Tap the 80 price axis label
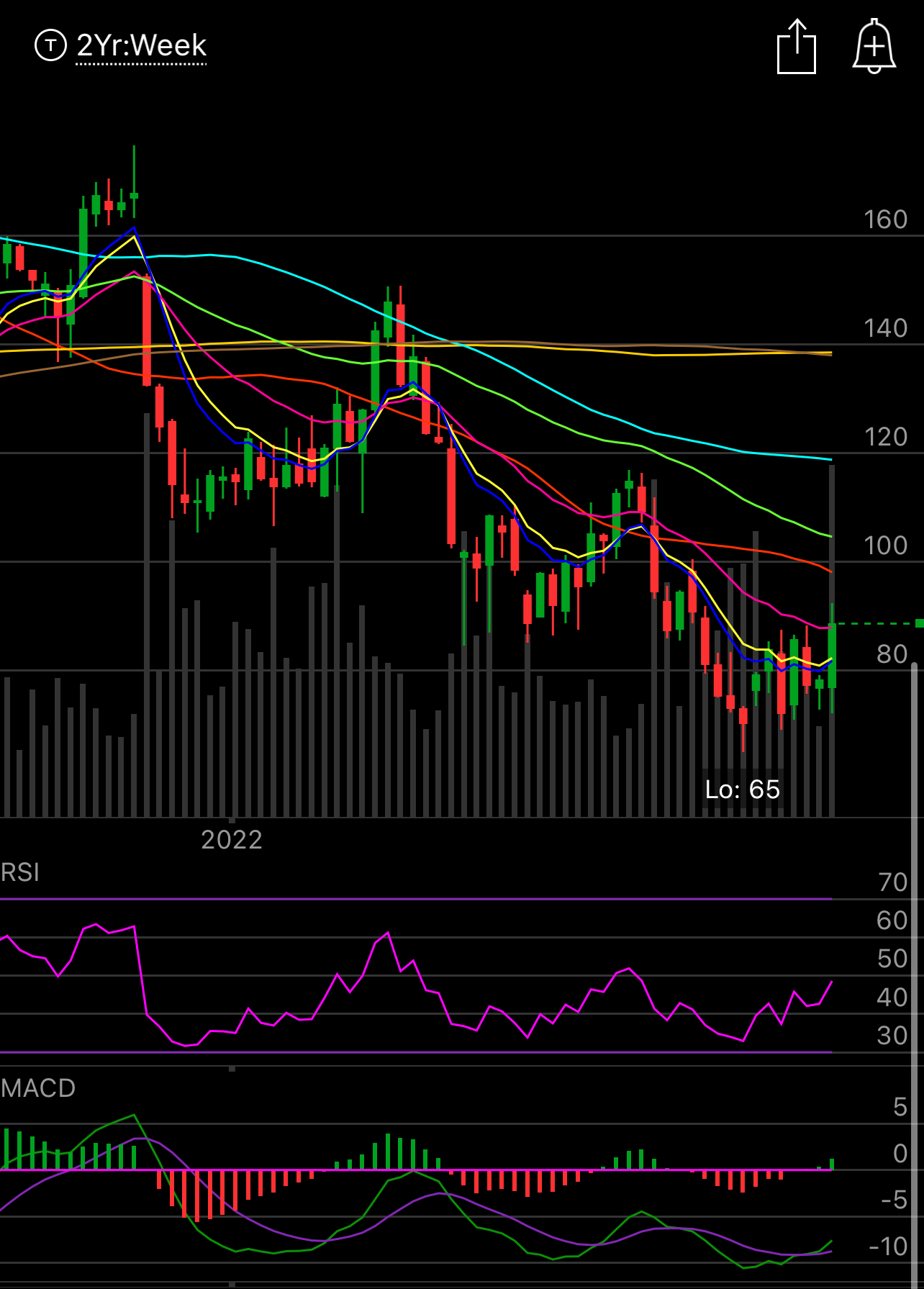The height and width of the screenshot is (1289, 924). click(892, 654)
